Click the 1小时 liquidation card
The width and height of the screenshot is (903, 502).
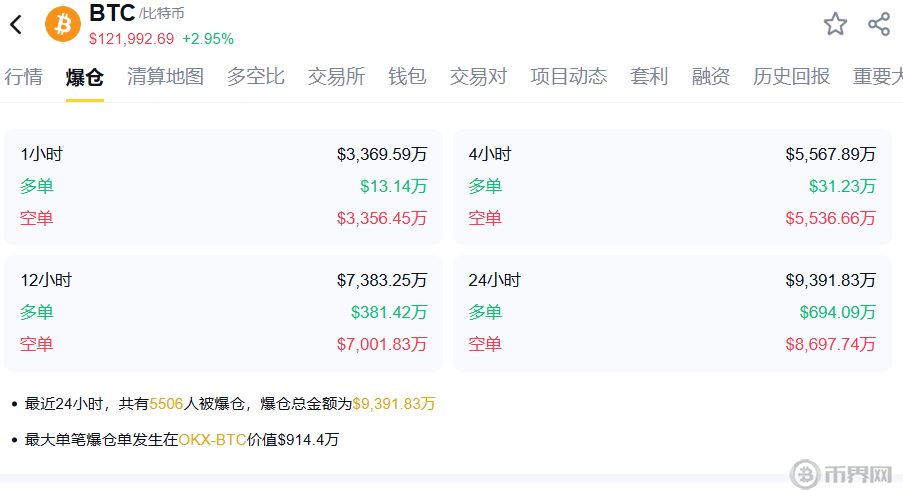coord(223,186)
